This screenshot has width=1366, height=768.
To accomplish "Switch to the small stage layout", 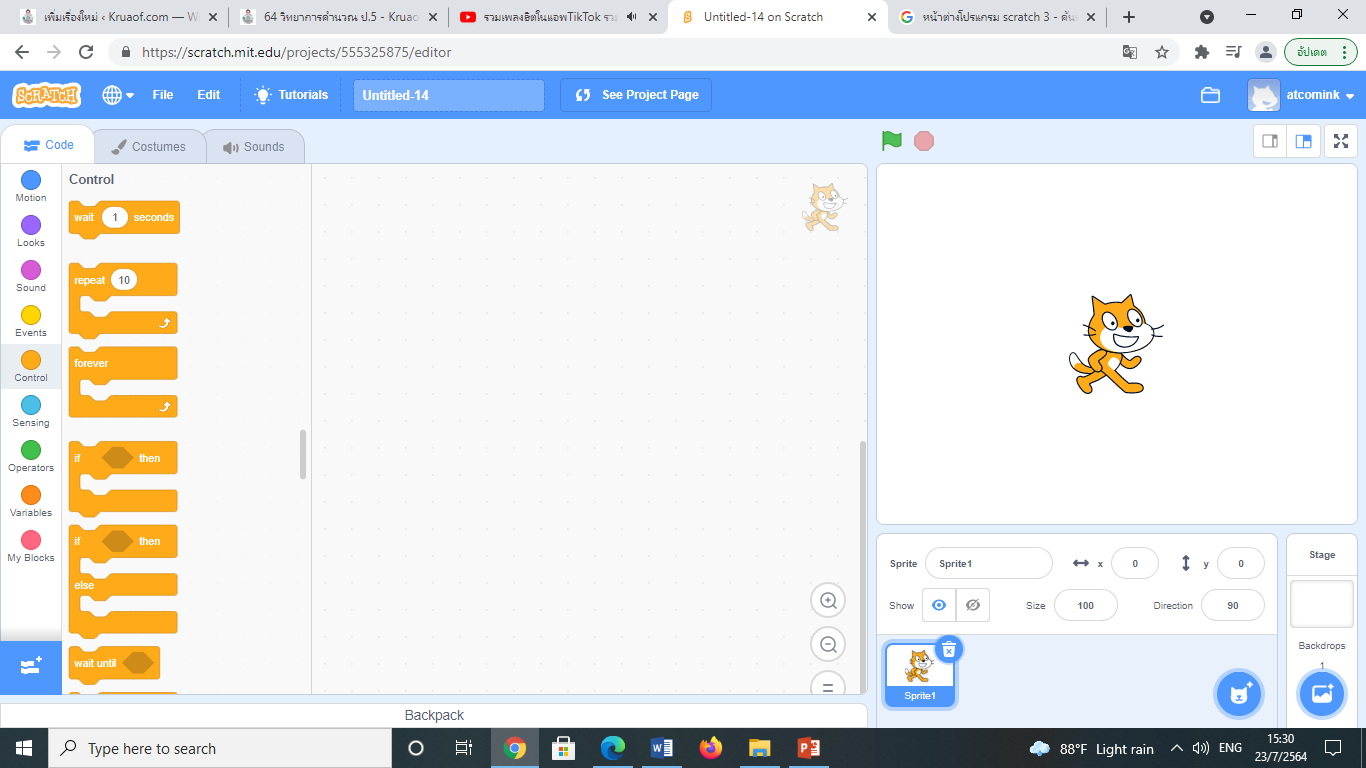I will pyautogui.click(x=1270, y=141).
